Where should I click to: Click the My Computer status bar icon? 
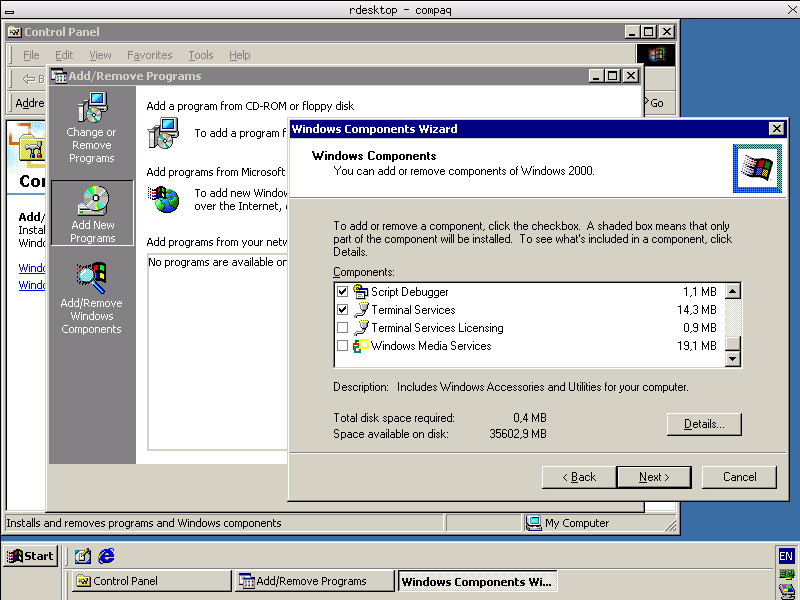click(533, 523)
